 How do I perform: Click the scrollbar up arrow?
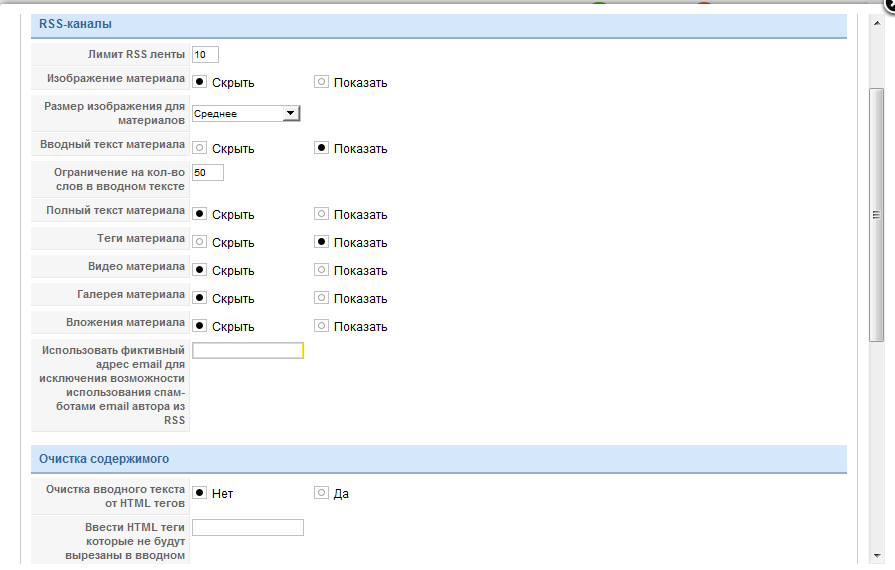pos(876,23)
